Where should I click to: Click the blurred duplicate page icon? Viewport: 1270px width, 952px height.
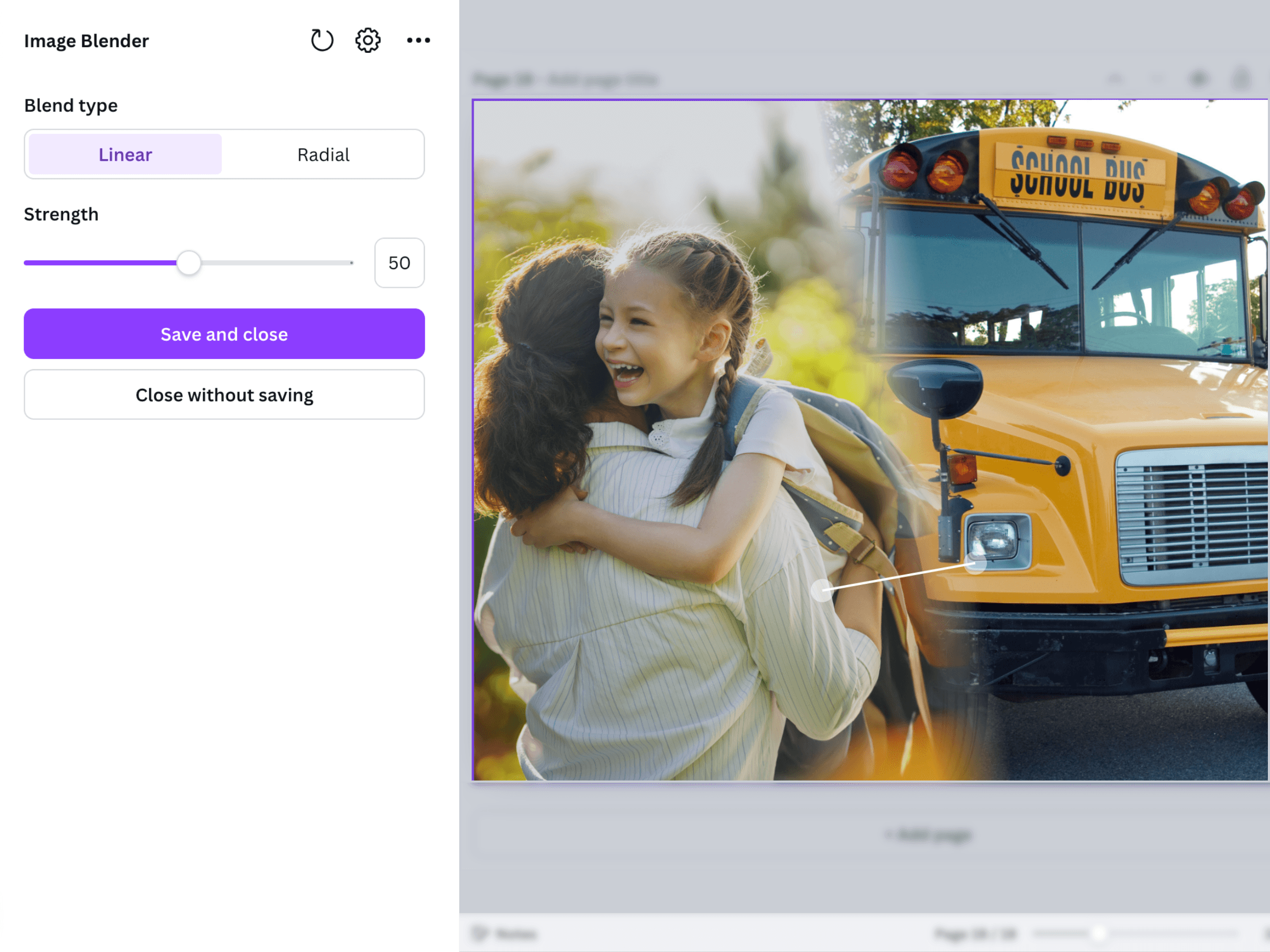click(1199, 79)
